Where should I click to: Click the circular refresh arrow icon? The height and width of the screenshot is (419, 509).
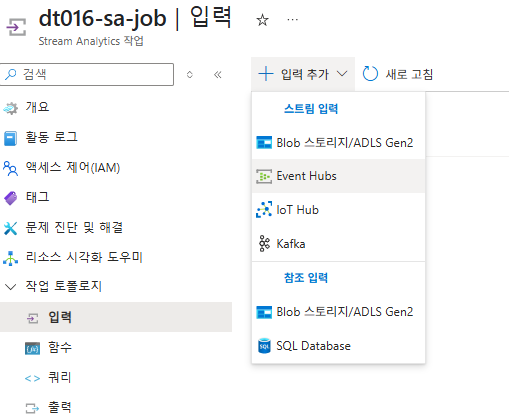[370, 74]
